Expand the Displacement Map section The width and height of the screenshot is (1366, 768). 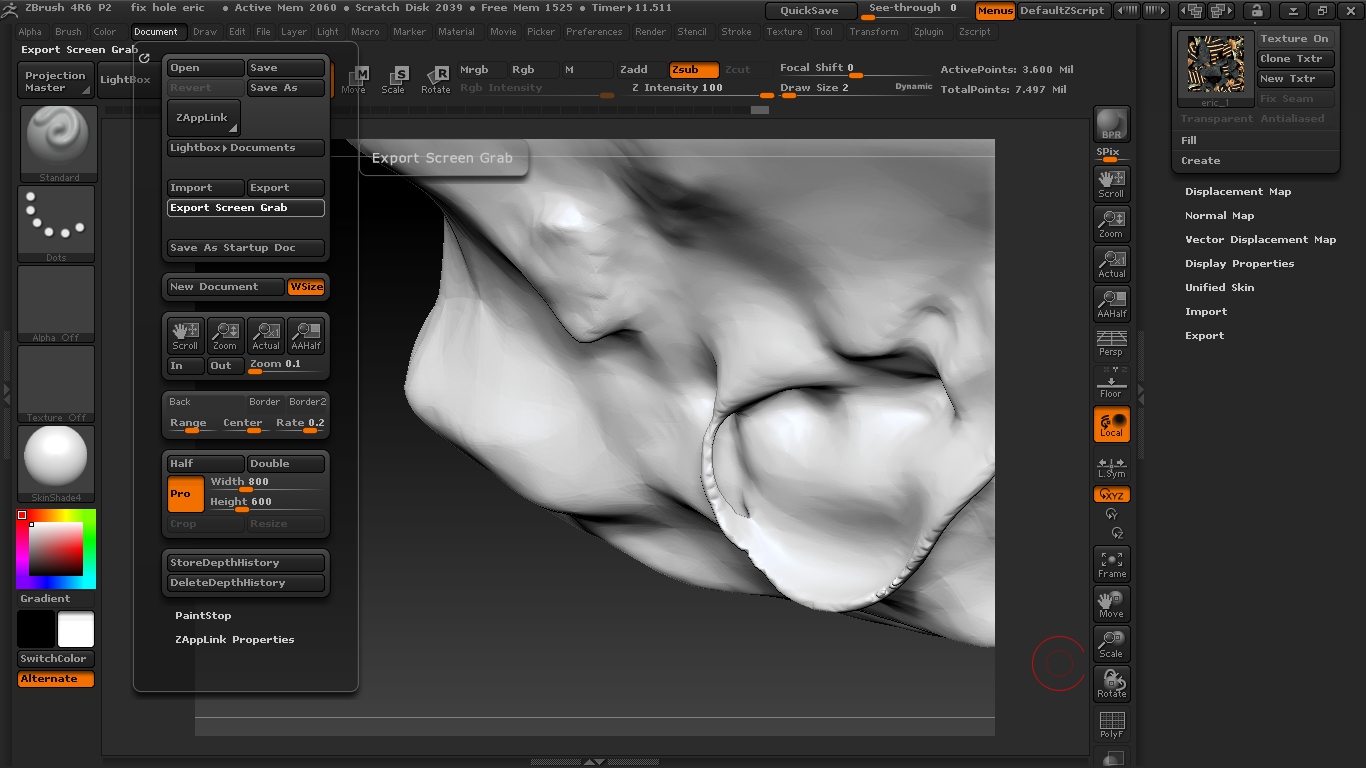pyautogui.click(x=1237, y=192)
